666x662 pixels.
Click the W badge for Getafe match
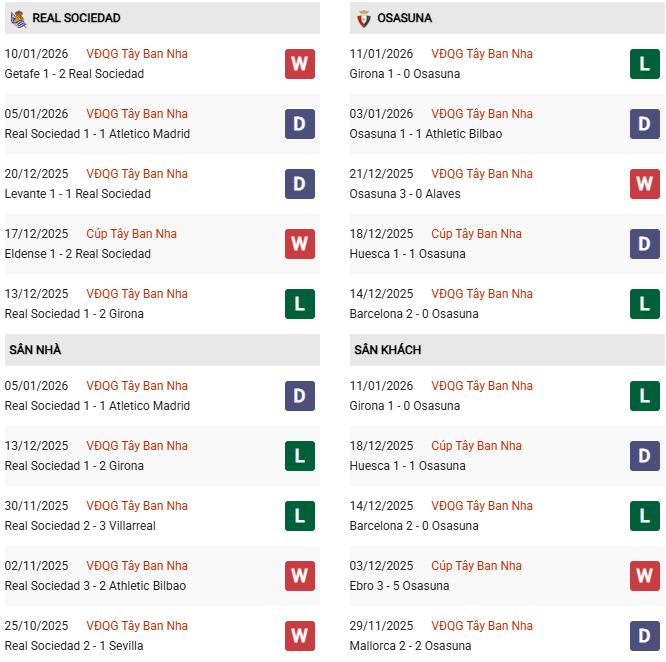(299, 64)
